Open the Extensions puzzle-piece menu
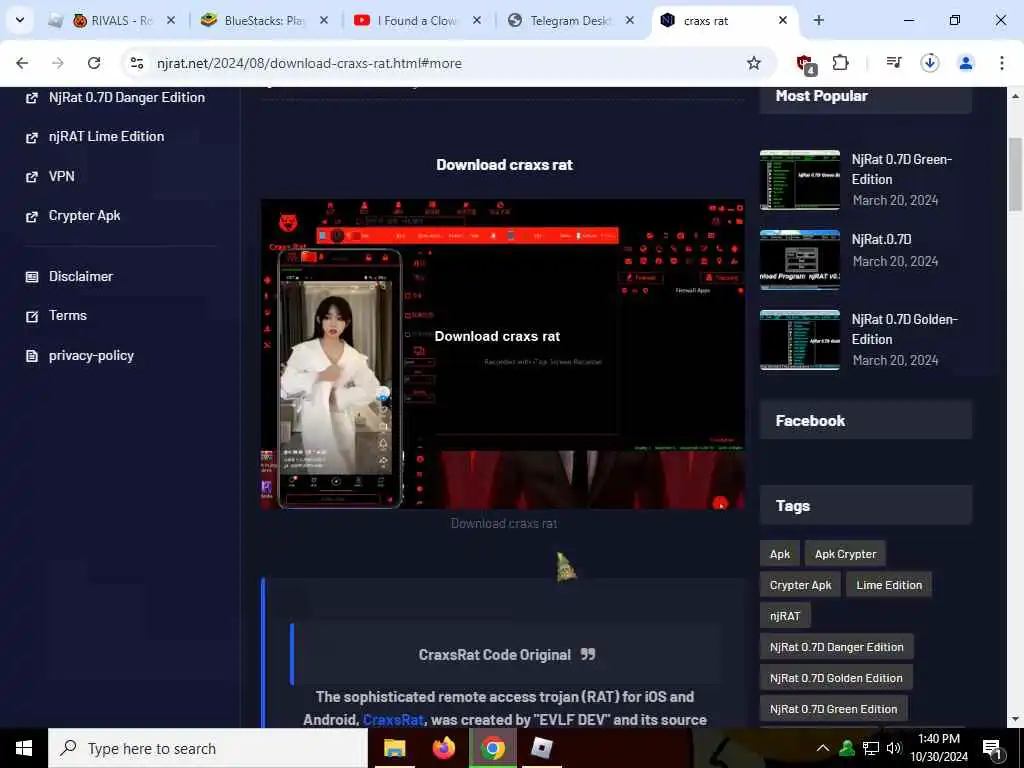1024x768 pixels. (840, 63)
